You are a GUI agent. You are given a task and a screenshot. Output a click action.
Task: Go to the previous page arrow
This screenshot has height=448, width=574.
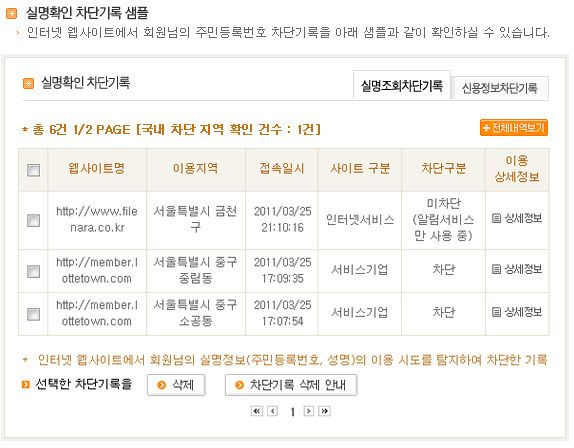click(x=272, y=411)
